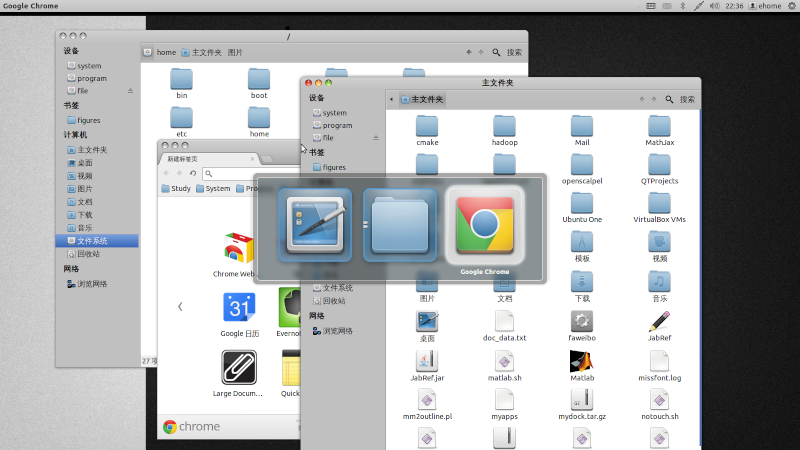Launch the JabRef pencil icon
Viewport: 800px width, 450px height.
point(660,326)
